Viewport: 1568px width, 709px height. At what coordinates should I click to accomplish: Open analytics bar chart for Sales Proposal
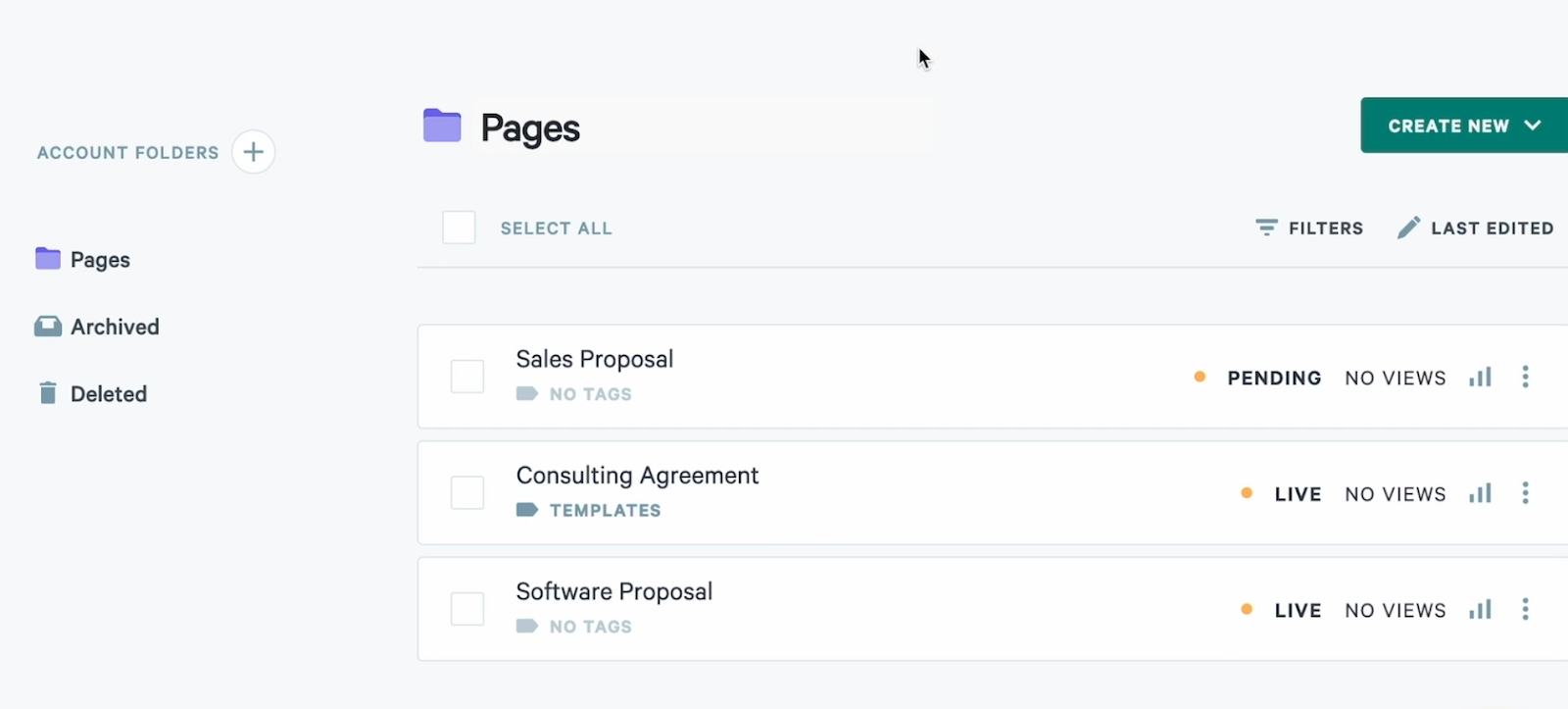[1480, 377]
